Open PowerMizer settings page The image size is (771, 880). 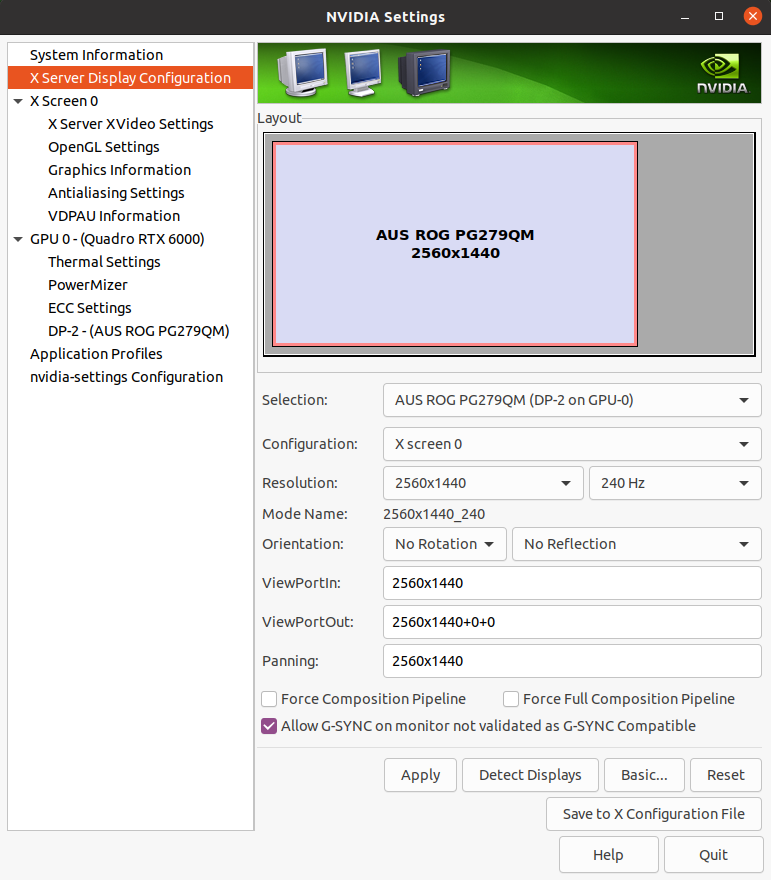88,285
